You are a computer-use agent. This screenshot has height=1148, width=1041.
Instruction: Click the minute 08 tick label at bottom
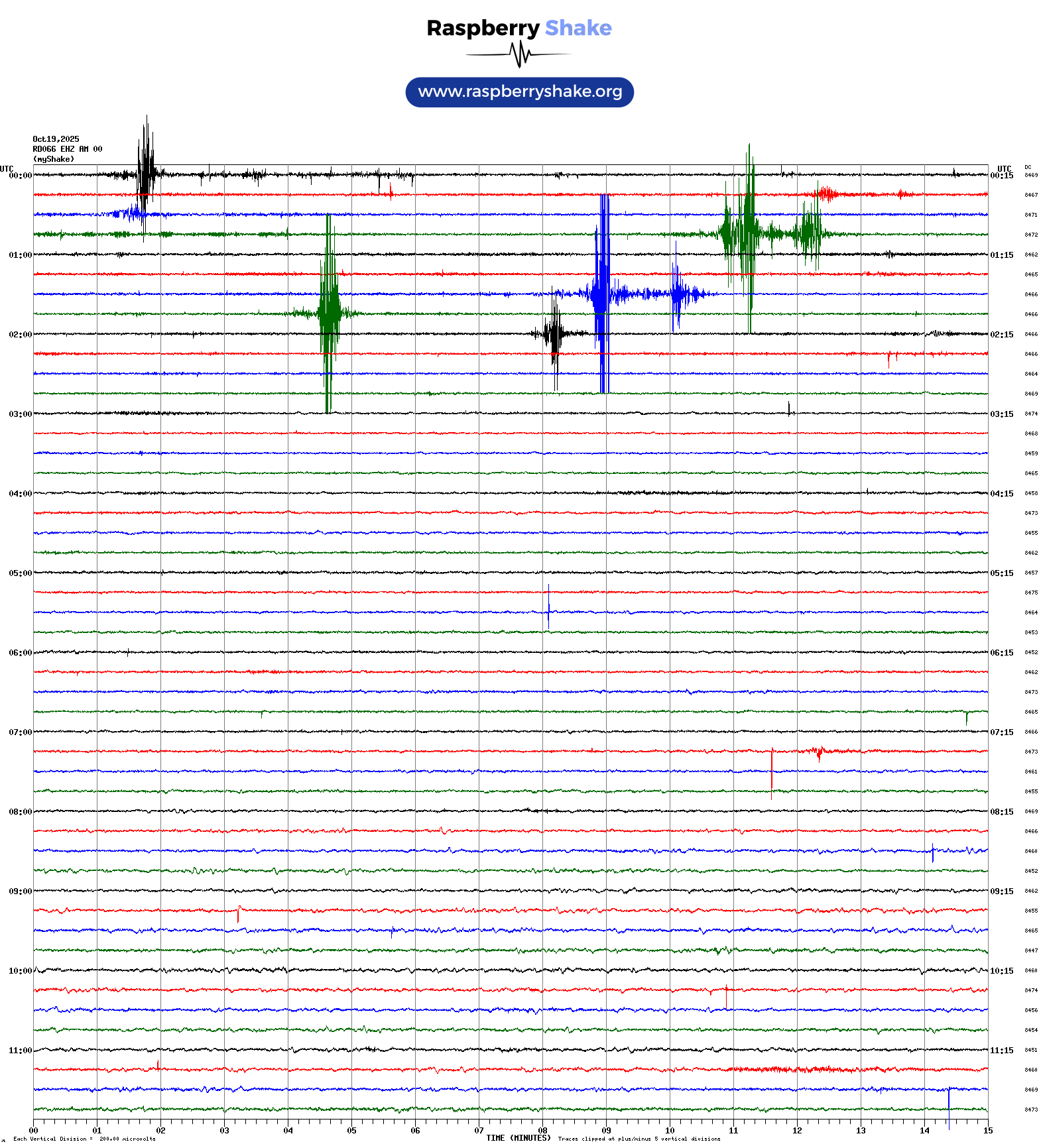(542, 1131)
